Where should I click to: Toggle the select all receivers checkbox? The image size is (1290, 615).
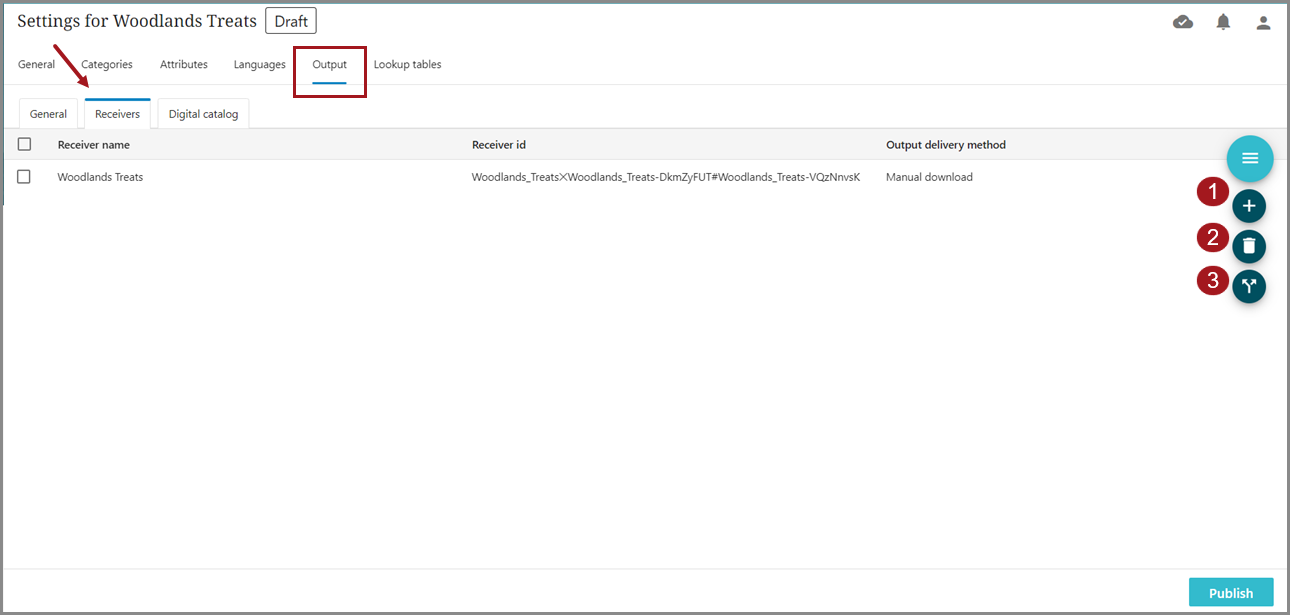coord(25,144)
